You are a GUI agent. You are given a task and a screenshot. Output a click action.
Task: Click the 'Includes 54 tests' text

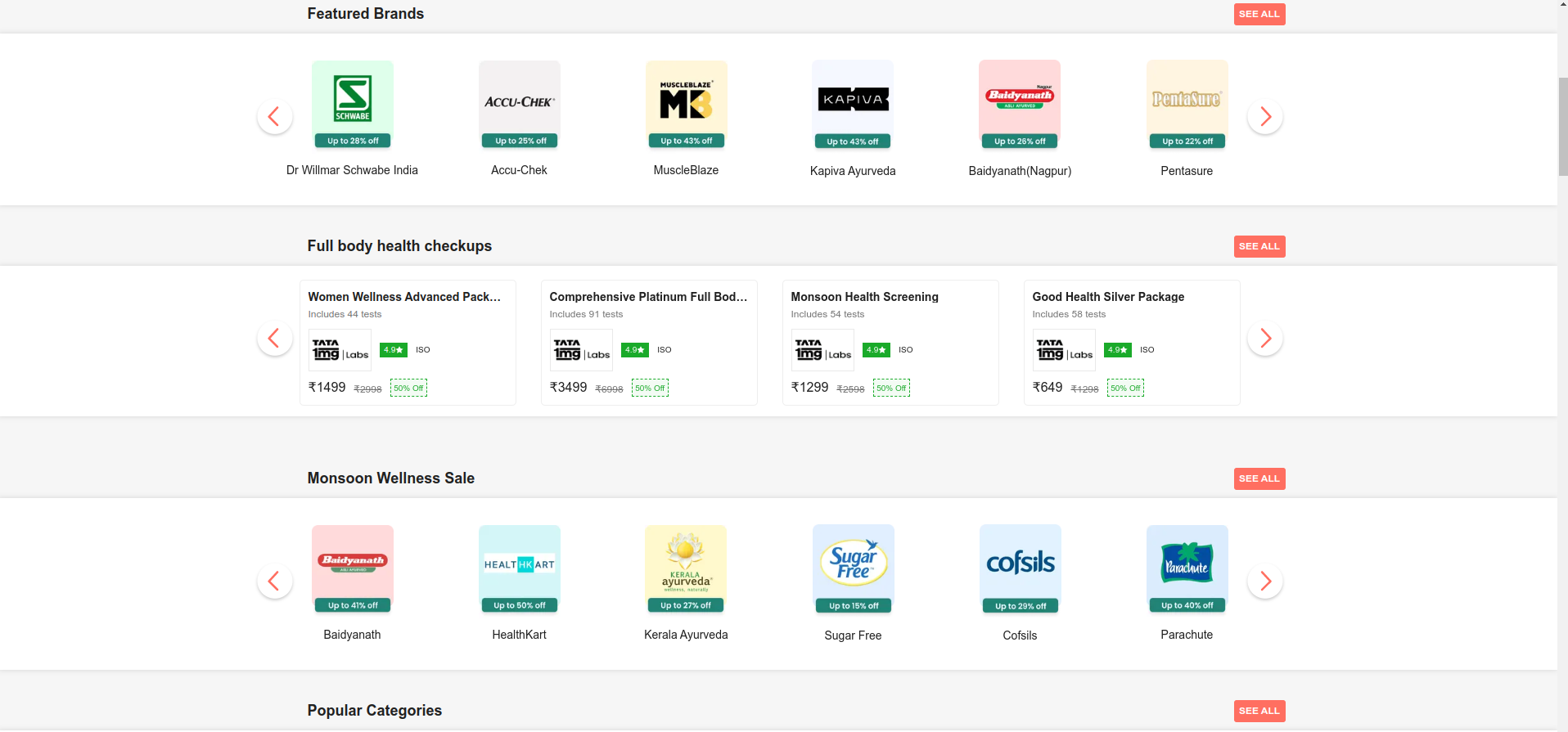click(x=827, y=314)
